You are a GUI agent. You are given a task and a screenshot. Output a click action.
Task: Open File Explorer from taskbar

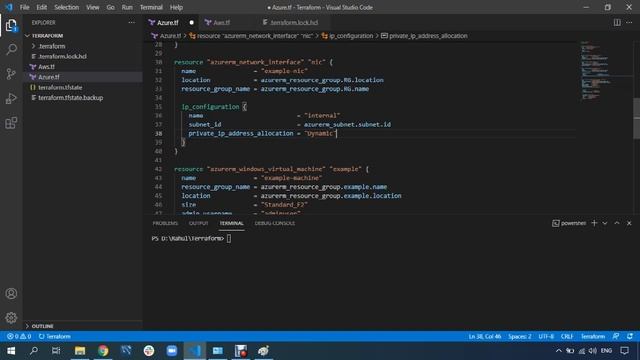pos(80,351)
